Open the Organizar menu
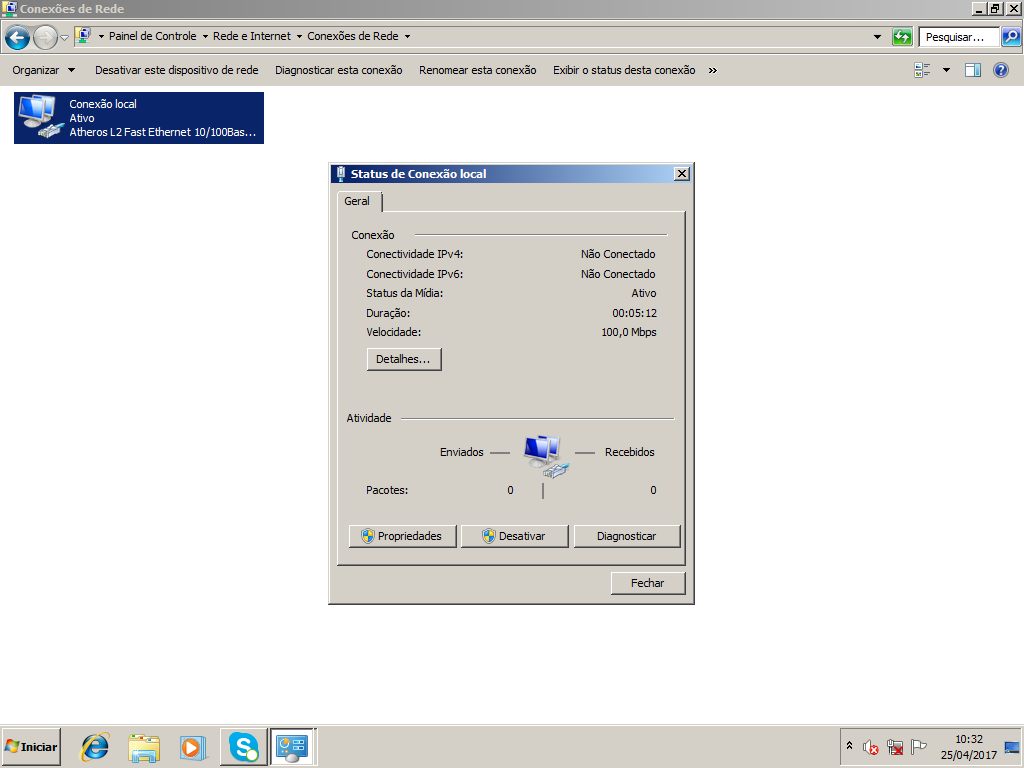Viewport: 1024px width, 768px height. click(x=43, y=70)
